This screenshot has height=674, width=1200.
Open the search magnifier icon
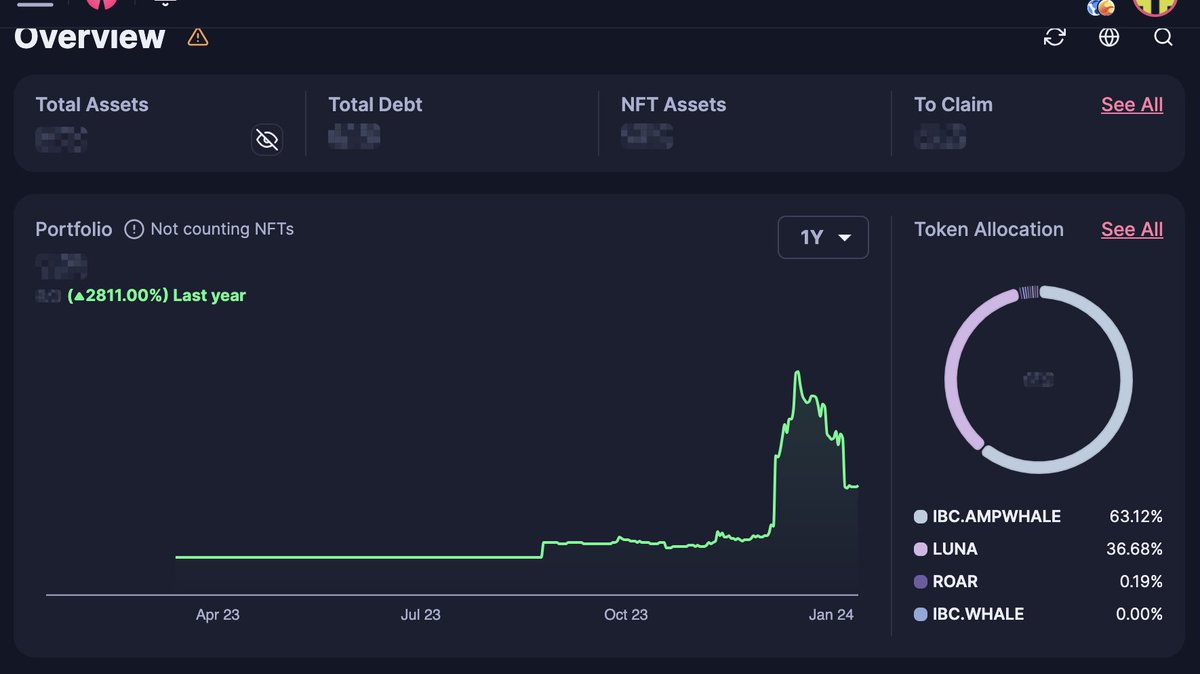pyautogui.click(x=1163, y=37)
